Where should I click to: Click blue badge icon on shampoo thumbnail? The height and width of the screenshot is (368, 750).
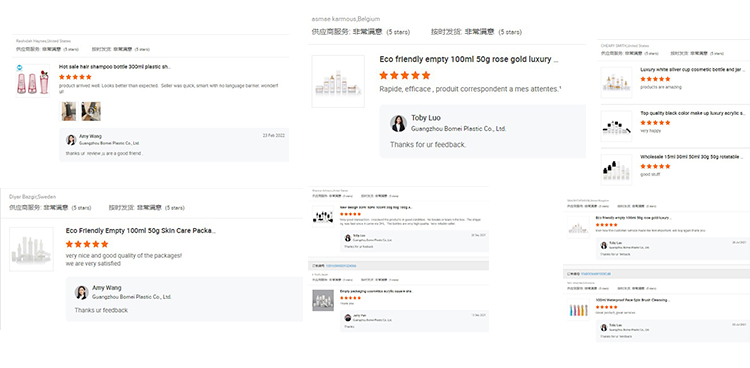20,67
